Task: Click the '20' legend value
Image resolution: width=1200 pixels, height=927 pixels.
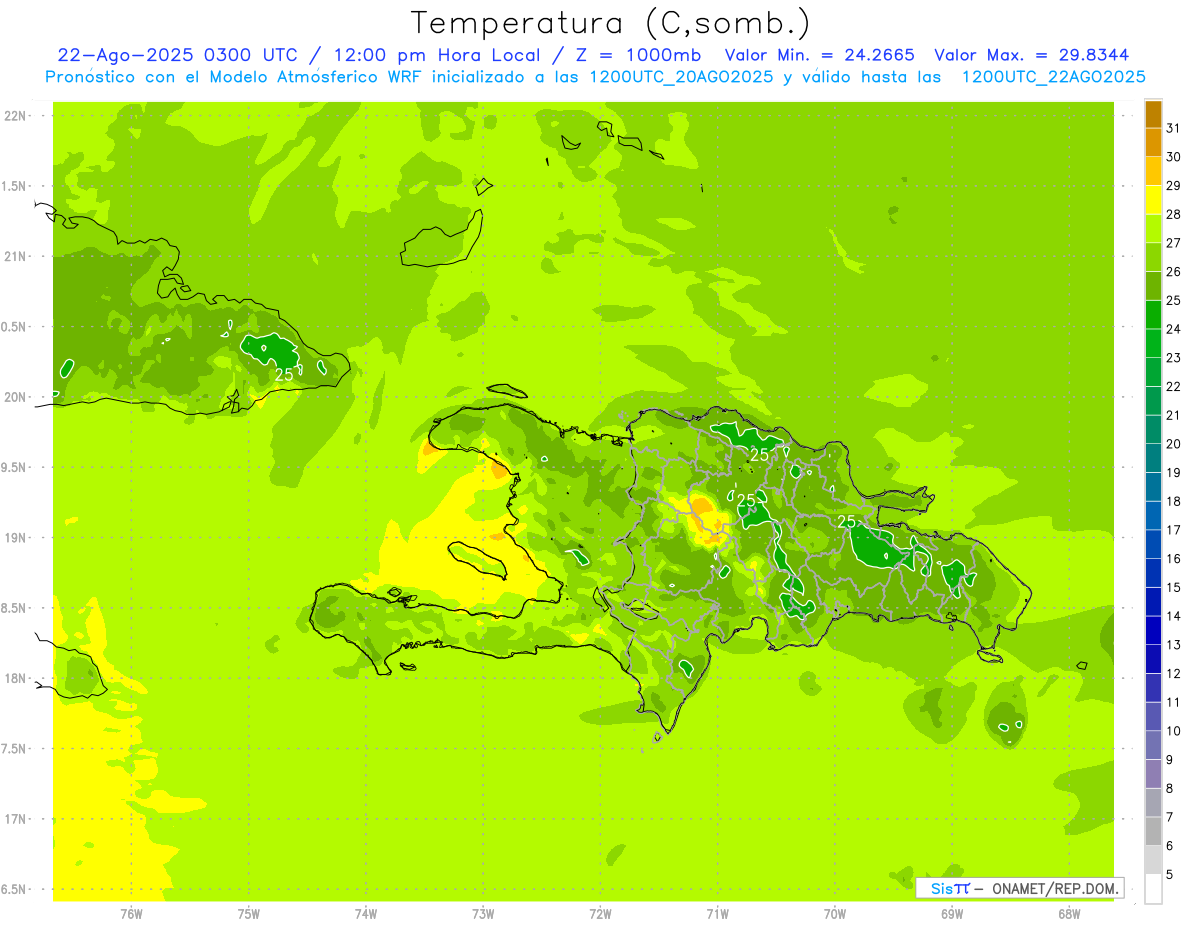Action: pos(1174,444)
